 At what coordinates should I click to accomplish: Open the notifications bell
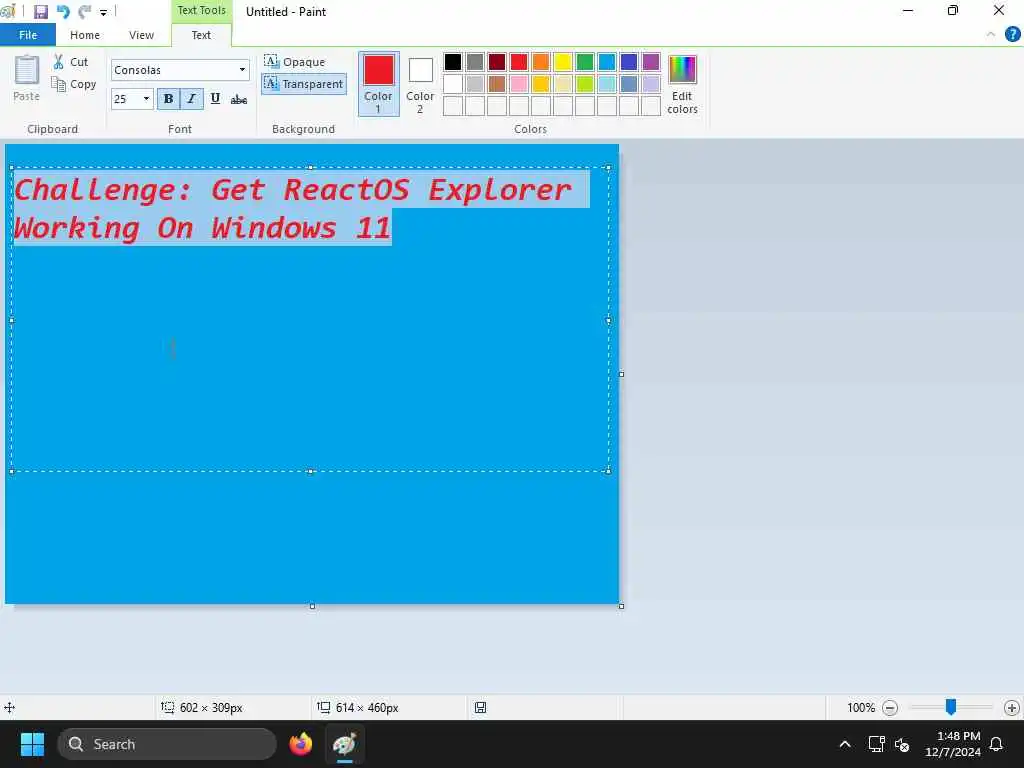[x=997, y=744]
